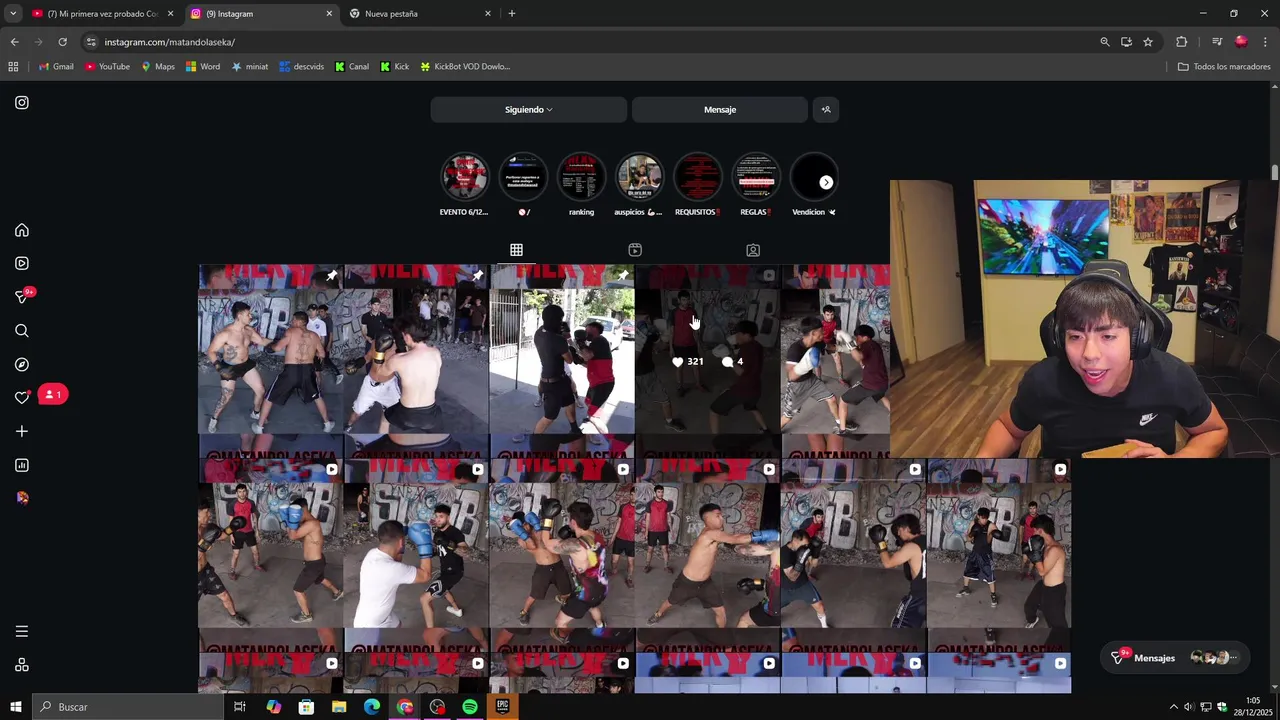This screenshot has width=1280, height=720.
Task: Open the tab search dropdown arrow
Action: 14,14
